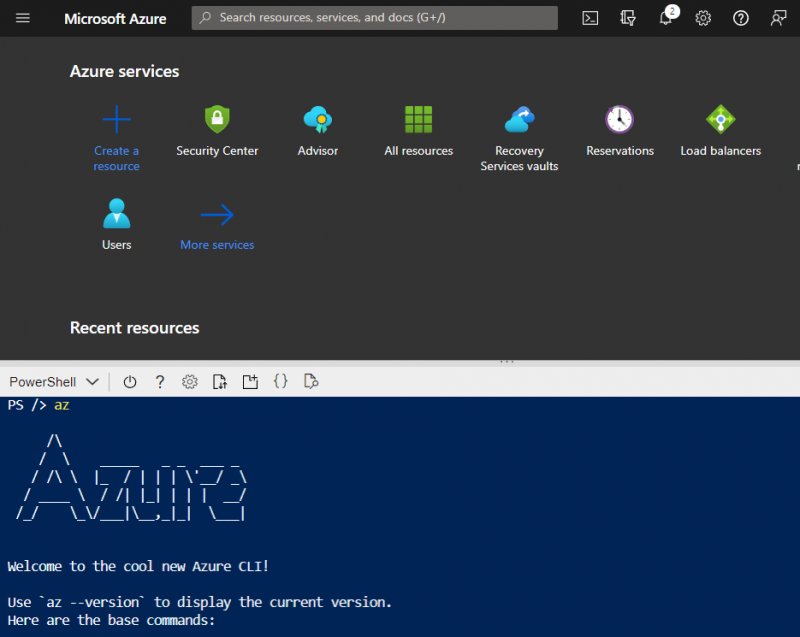Expand the PowerShell shell type dropdown
Screen dimensions: 800x637
click(55, 381)
